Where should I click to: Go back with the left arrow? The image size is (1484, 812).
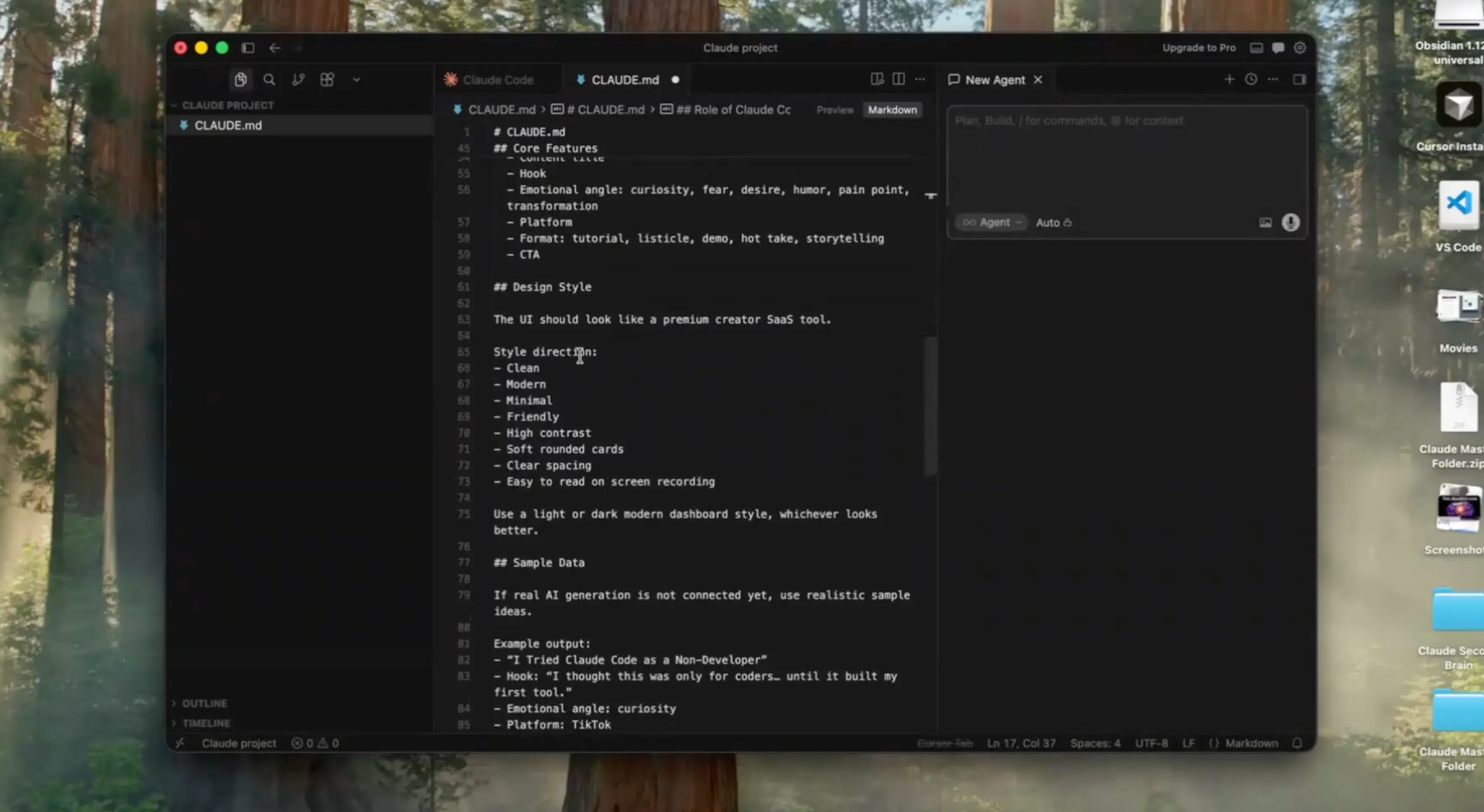click(275, 48)
